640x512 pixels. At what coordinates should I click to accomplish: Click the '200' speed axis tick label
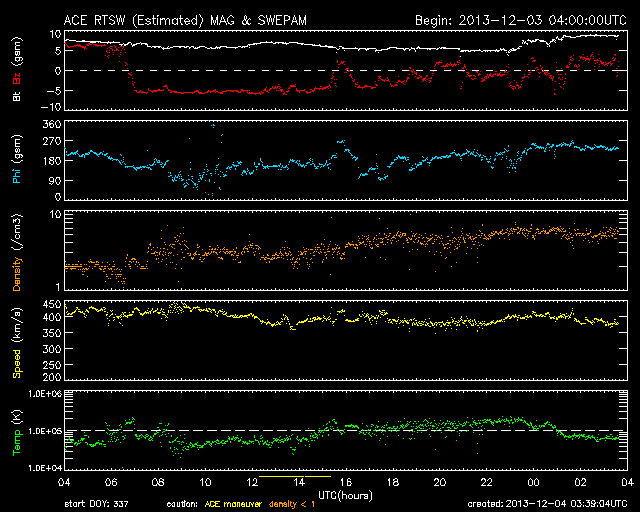click(52, 376)
